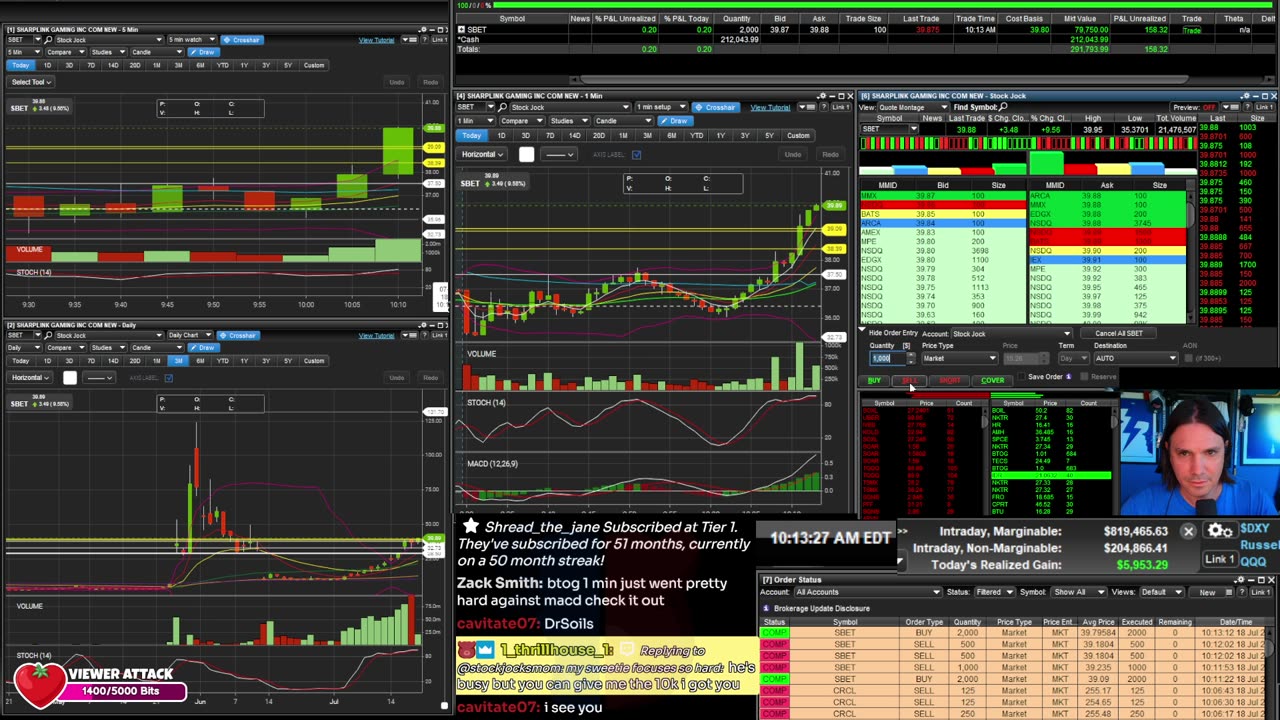Enable Crosshair in the 1 Min chart

(715, 107)
